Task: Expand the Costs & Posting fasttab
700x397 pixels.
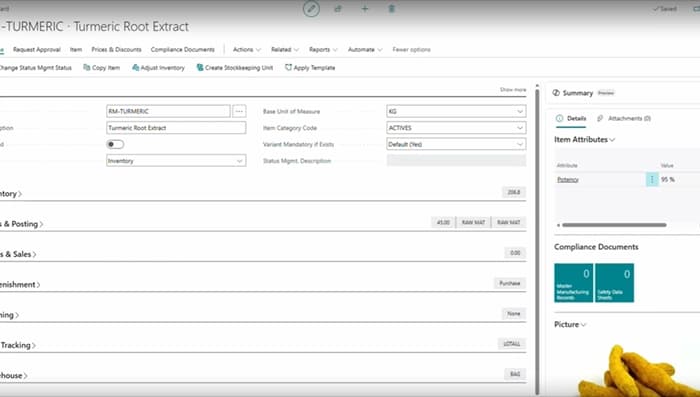Action: coord(21,224)
